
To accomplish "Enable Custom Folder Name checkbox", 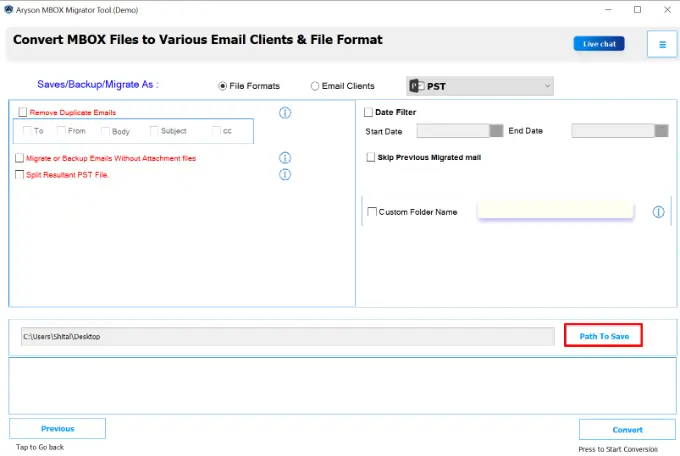I will (372, 212).
